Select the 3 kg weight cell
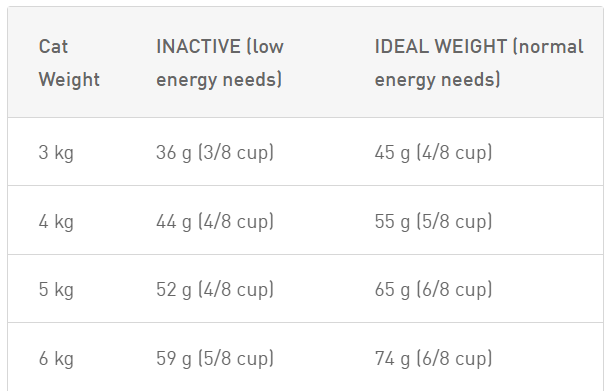This screenshot has height=391, width=615. (56, 152)
